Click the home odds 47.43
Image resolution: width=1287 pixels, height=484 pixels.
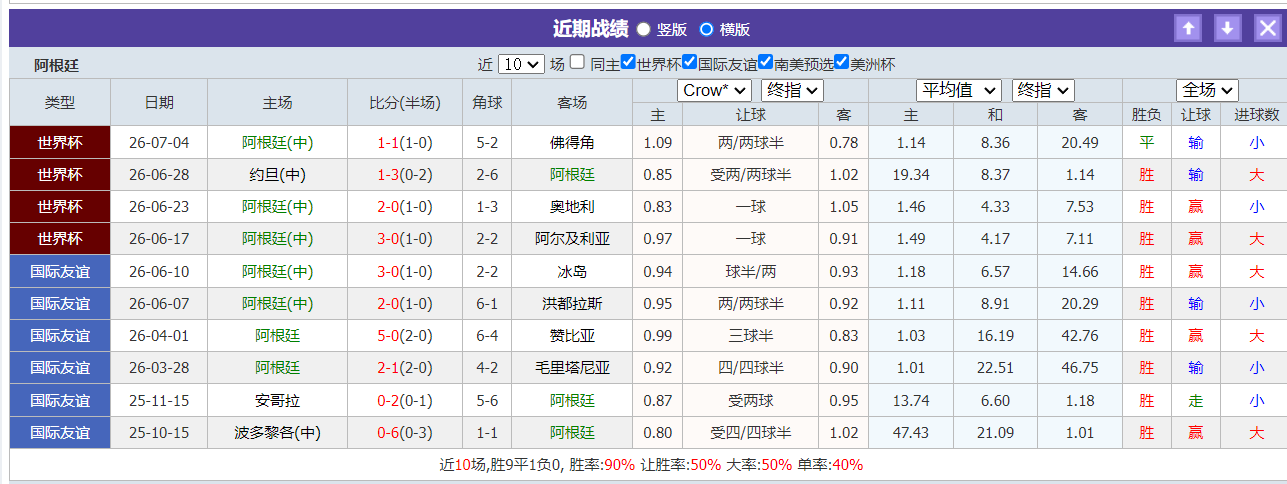911,433
